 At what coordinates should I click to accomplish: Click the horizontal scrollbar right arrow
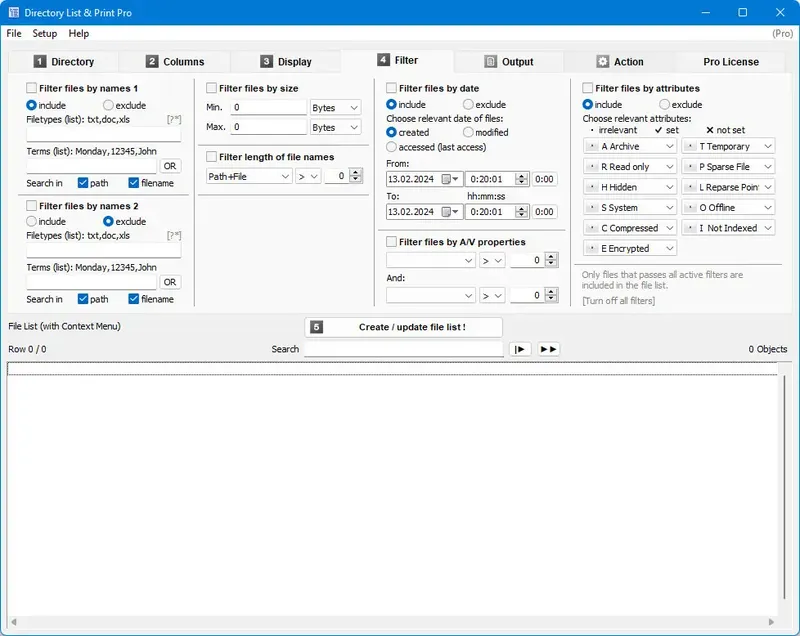pos(771,622)
